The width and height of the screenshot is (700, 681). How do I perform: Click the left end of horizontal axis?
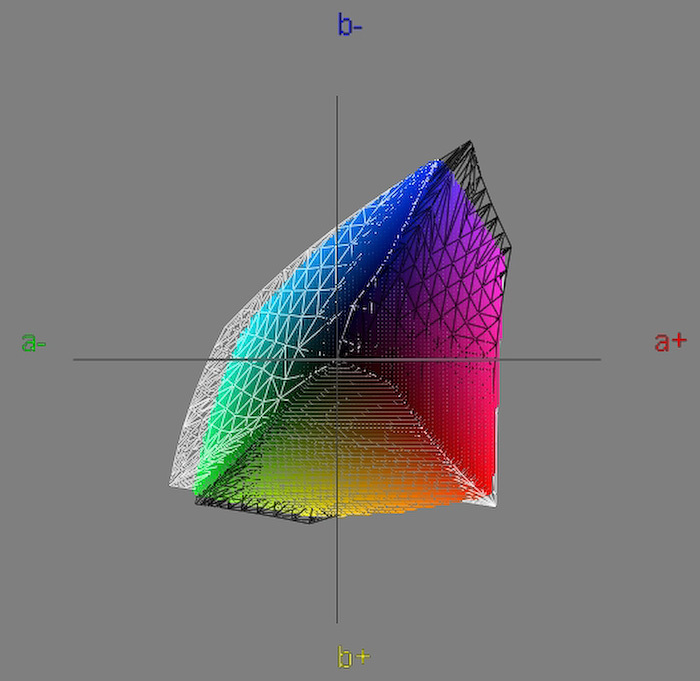75,359
